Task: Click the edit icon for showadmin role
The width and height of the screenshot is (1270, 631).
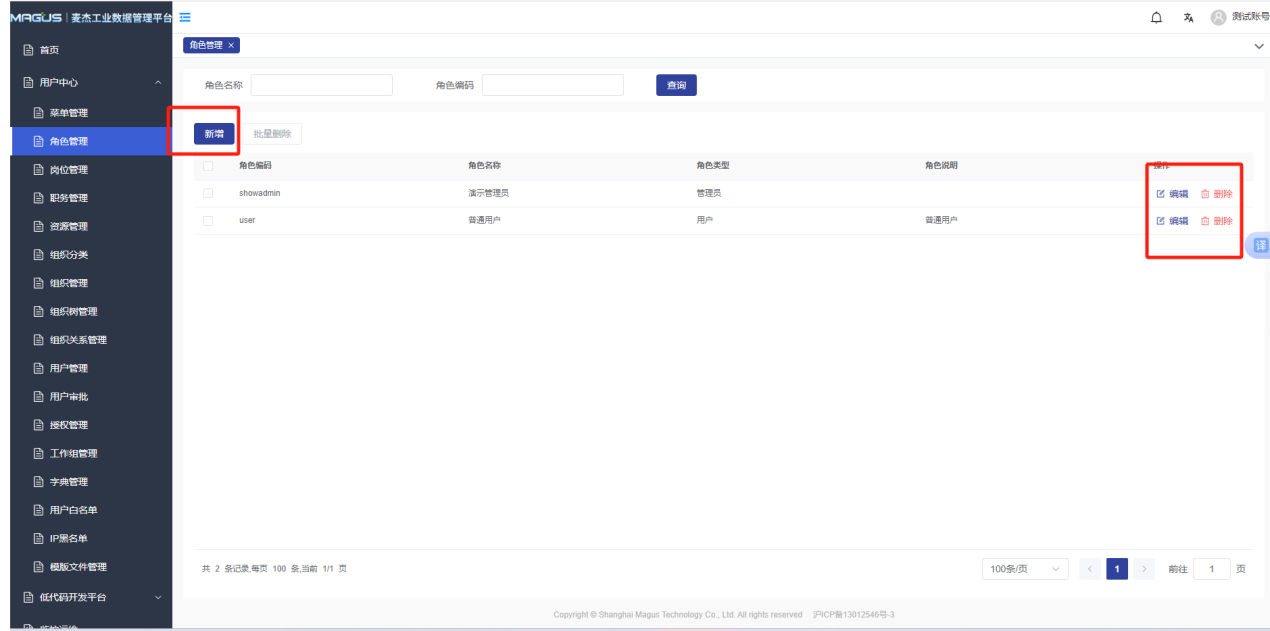Action: tap(1161, 194)
